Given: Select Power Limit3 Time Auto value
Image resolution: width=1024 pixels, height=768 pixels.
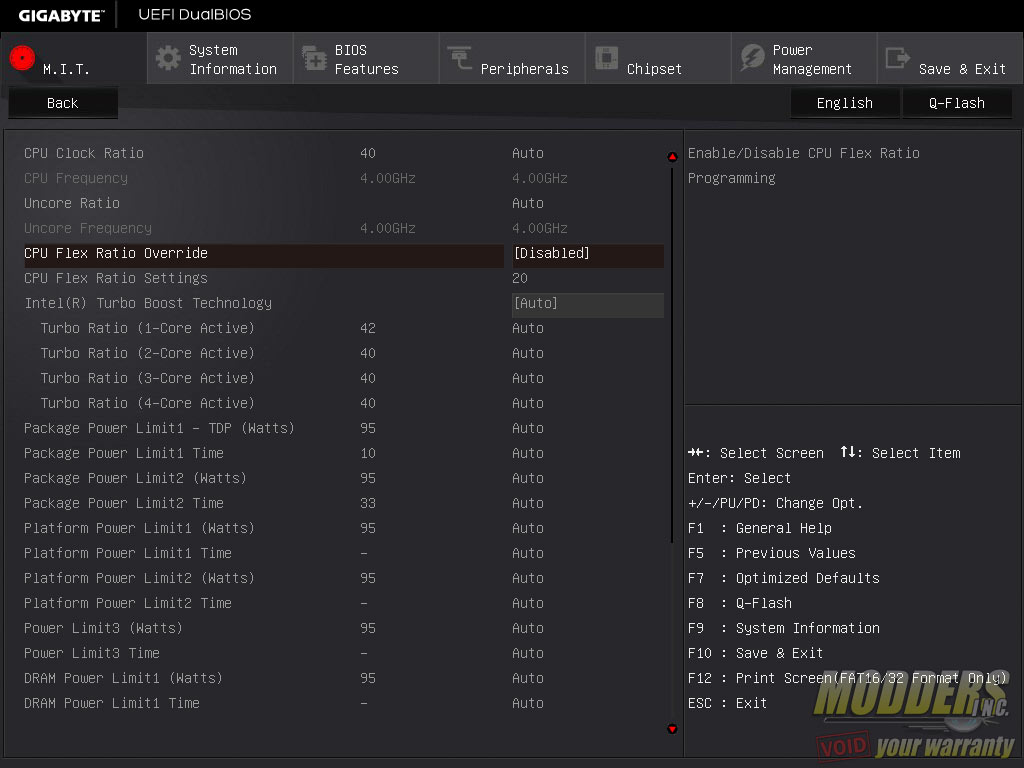Looking at the screenshot, I should (x=528, y=654).
